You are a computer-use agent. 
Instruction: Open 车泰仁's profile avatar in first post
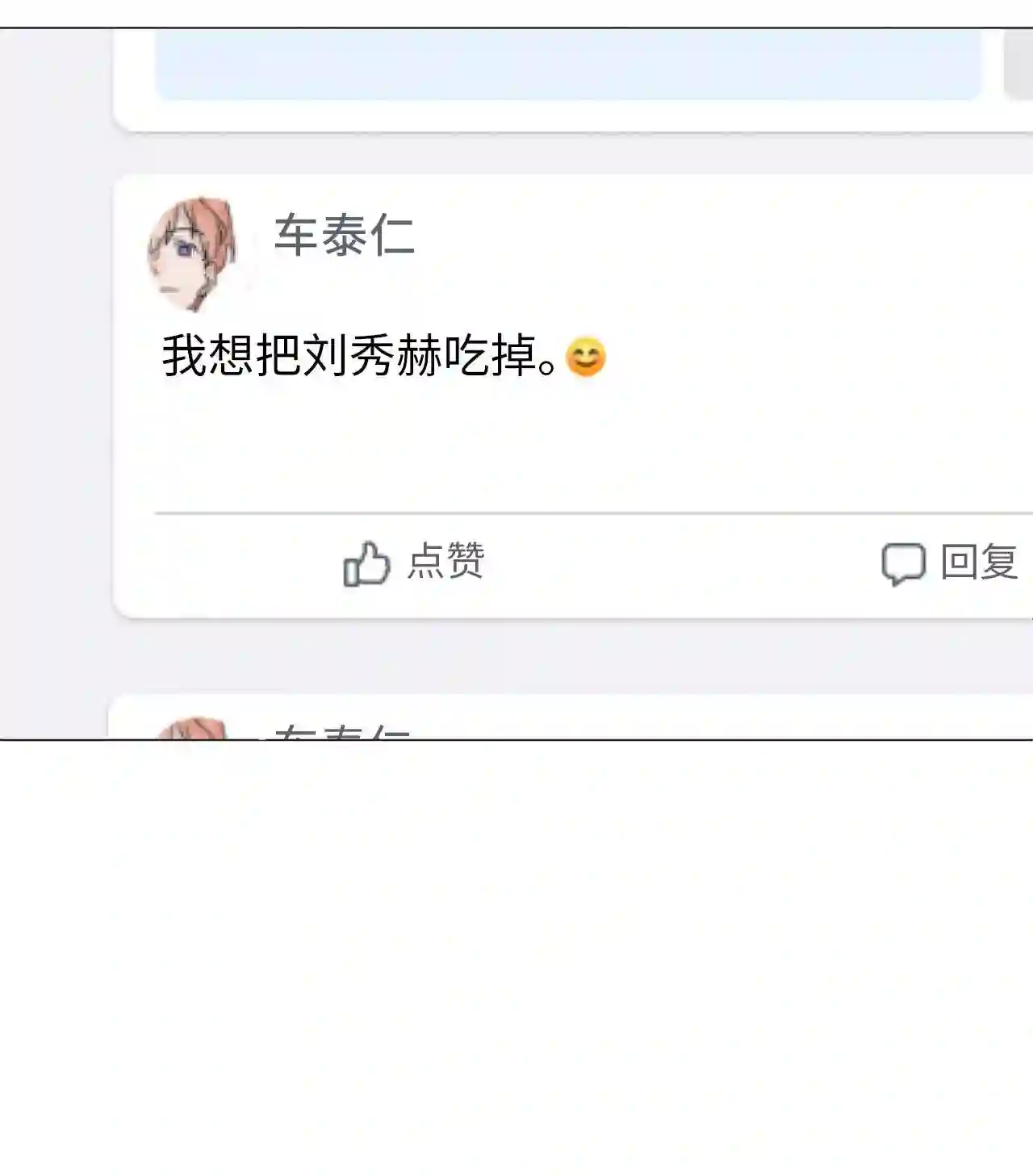(x=192, y=254)
